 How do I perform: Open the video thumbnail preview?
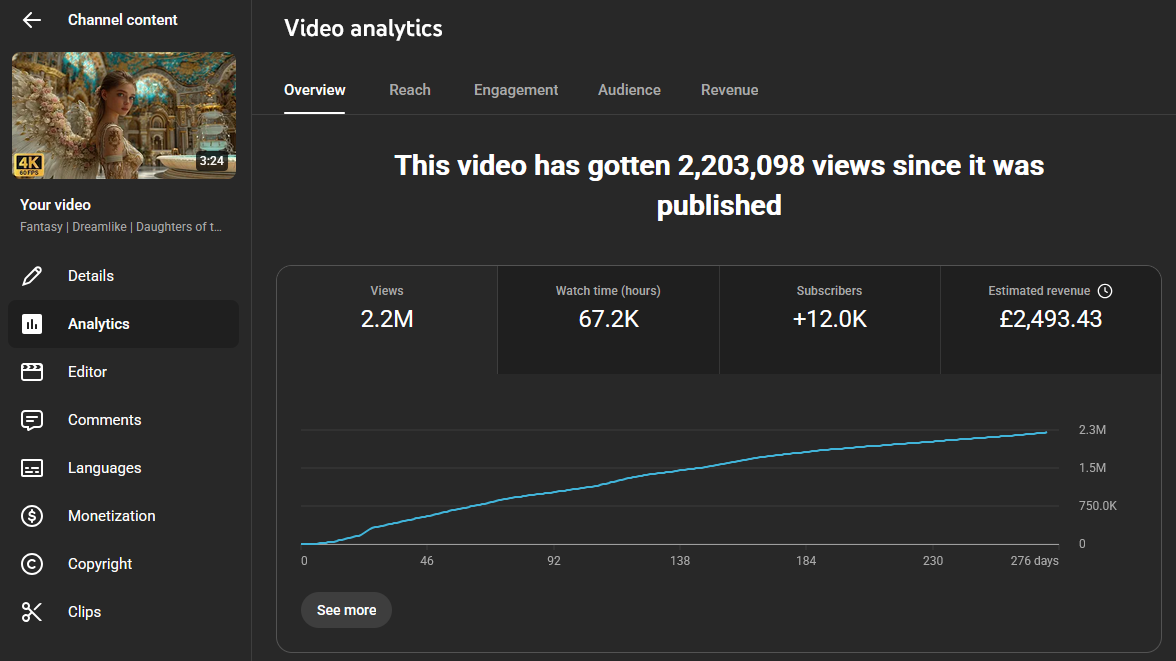[124, 116]
